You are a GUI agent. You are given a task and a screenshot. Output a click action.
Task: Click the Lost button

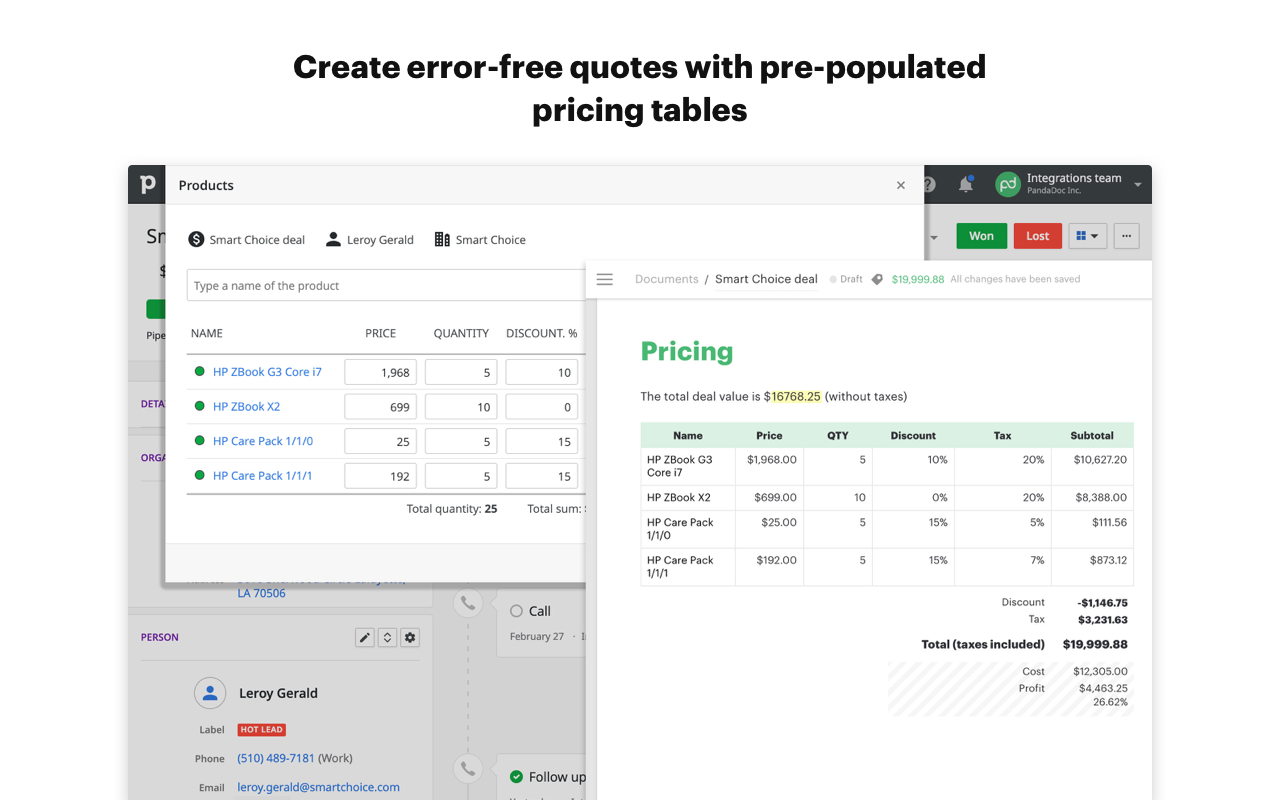pos(1037,236)
